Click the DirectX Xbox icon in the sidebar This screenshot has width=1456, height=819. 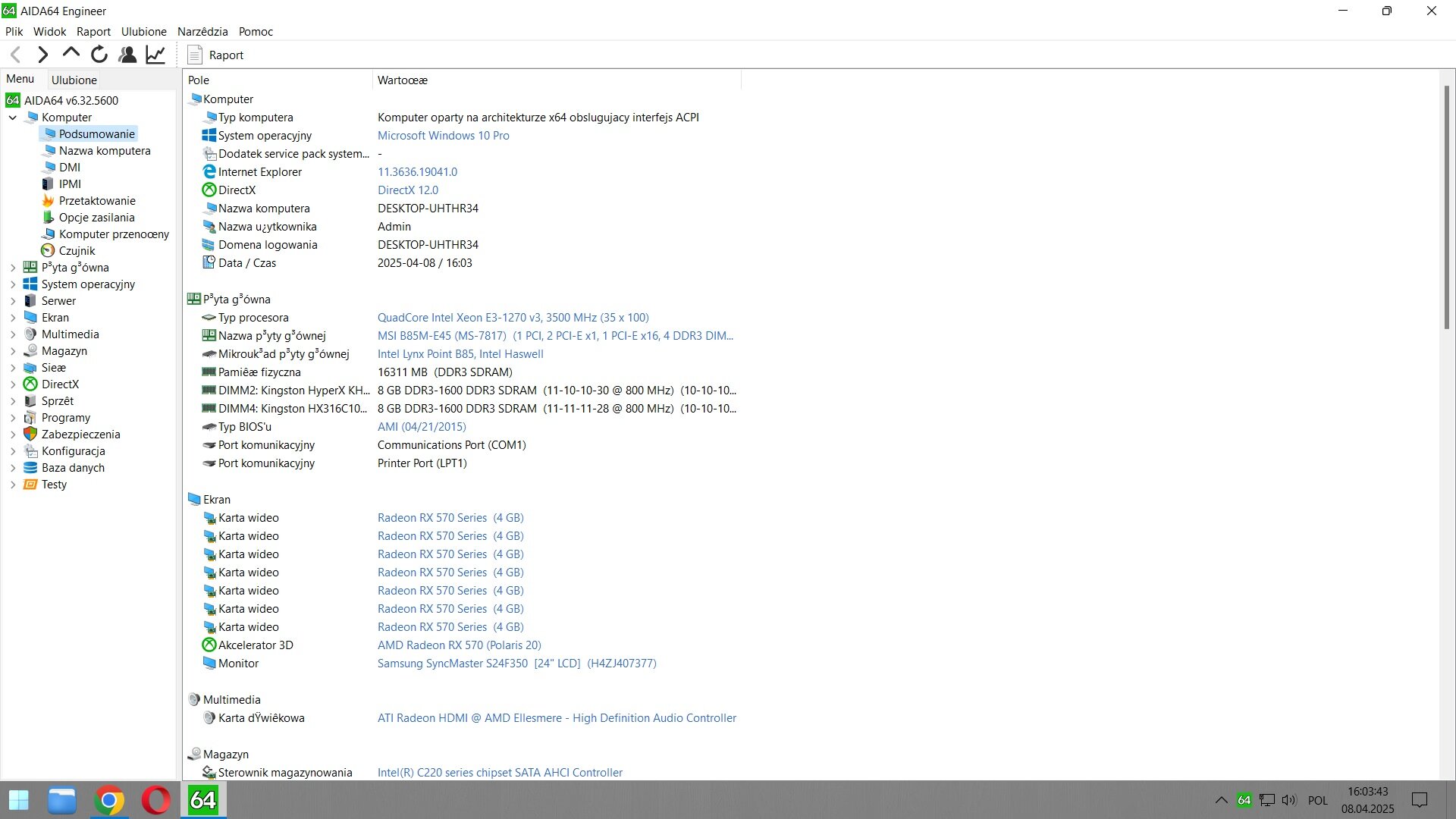(x=30, y=384)
